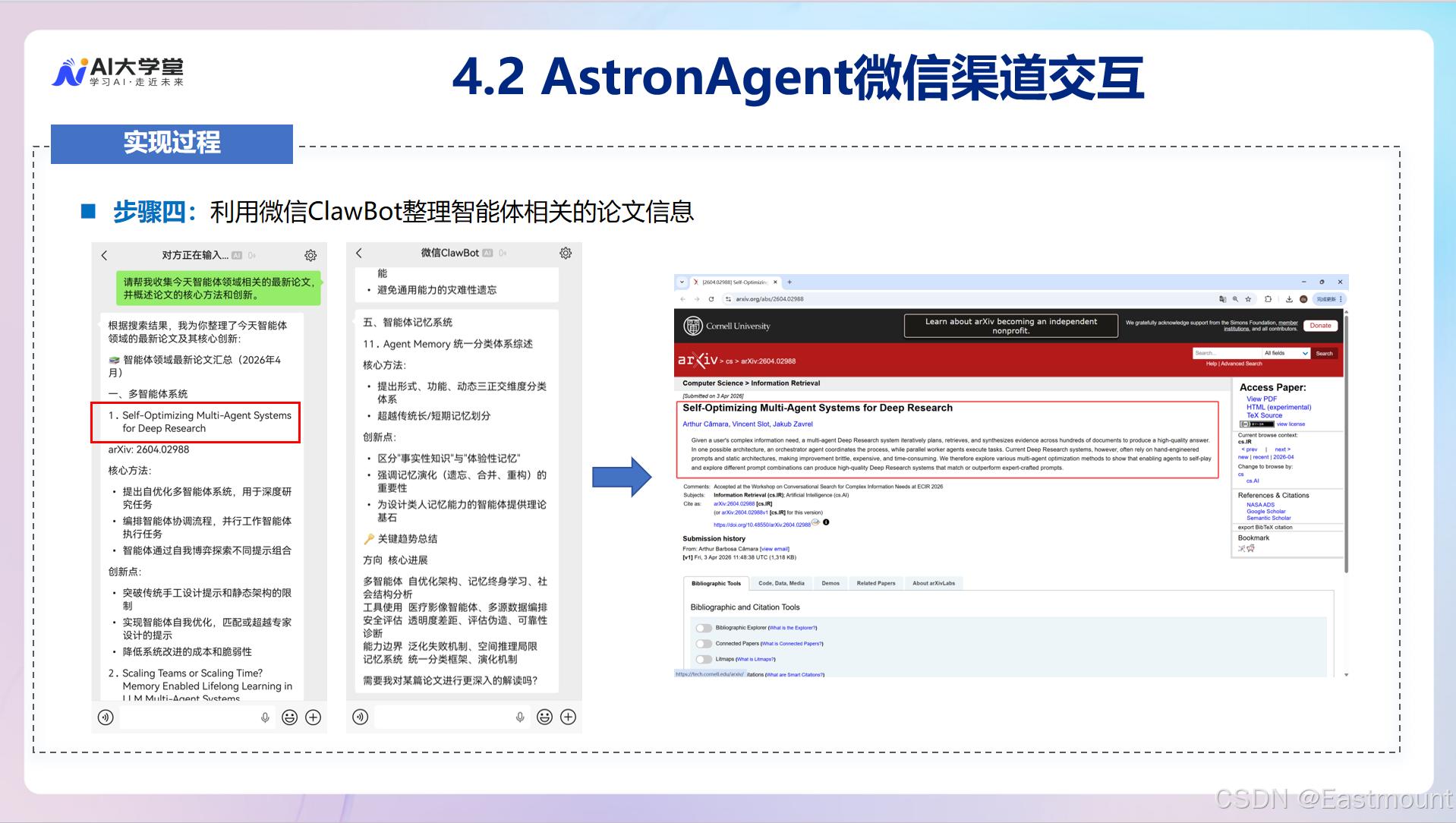Click view license link
Viewport: 1456px width, 823px height.
(1291, 424)
